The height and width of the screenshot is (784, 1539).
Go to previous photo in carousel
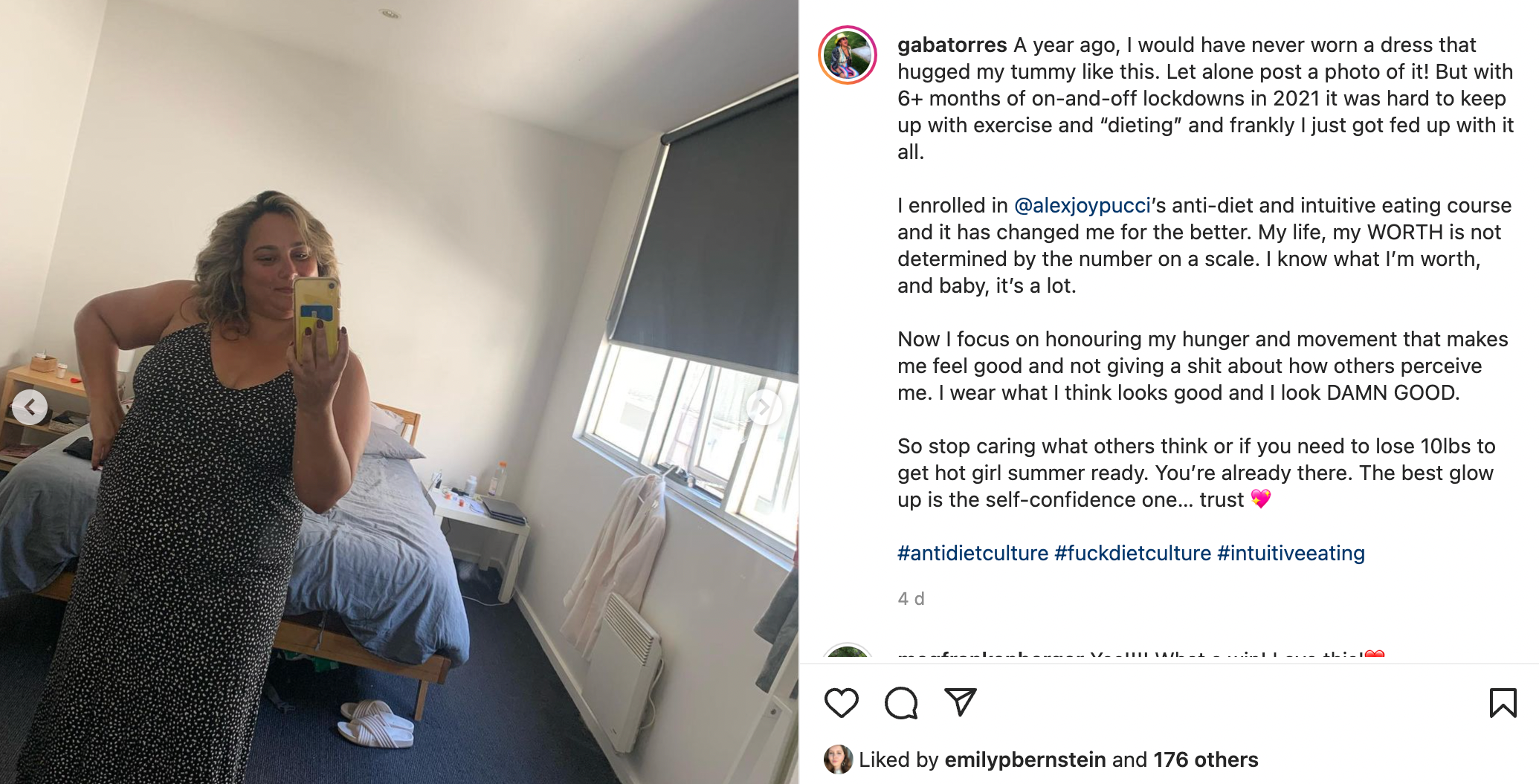click(x=30, y=407)
